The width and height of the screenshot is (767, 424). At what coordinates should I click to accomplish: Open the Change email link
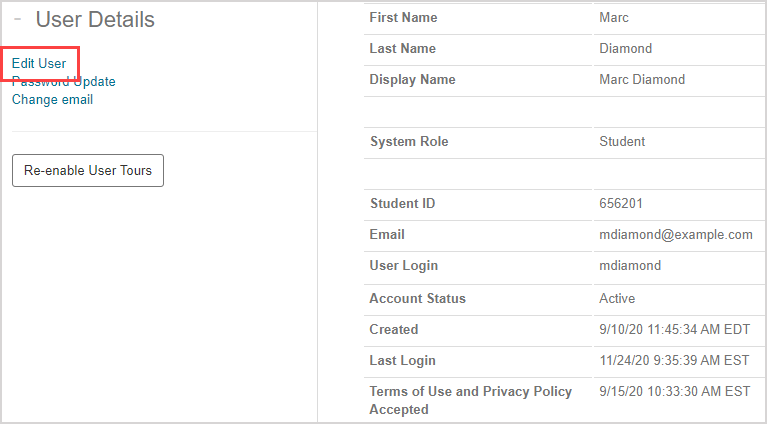point(52,99)
